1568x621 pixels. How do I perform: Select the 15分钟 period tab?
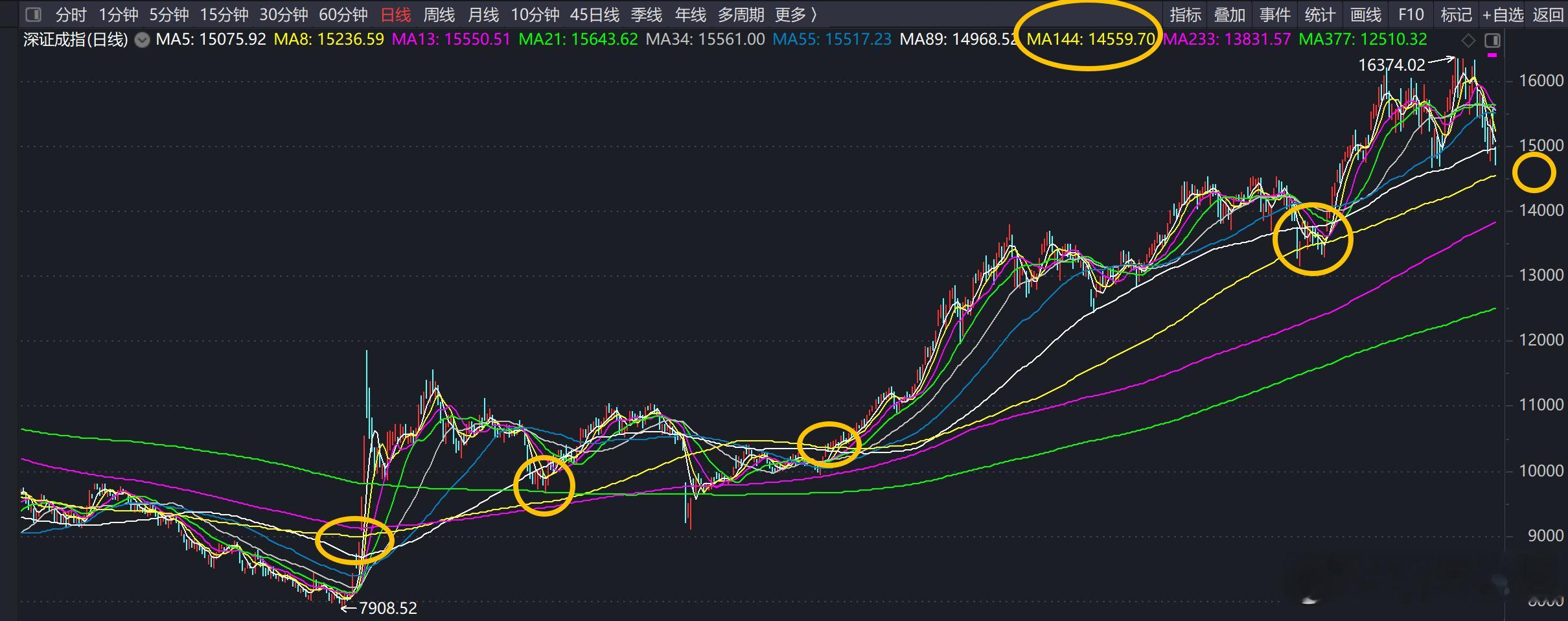[x=224, y=14]
